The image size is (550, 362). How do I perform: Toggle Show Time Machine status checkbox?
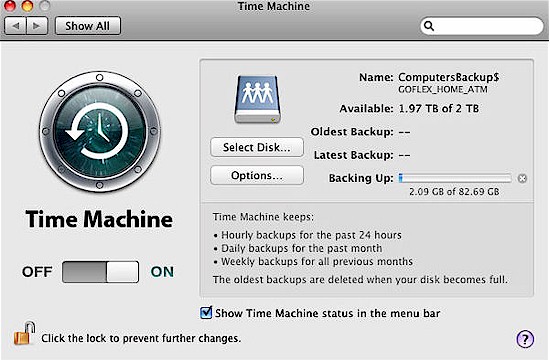tap(206, 313)
